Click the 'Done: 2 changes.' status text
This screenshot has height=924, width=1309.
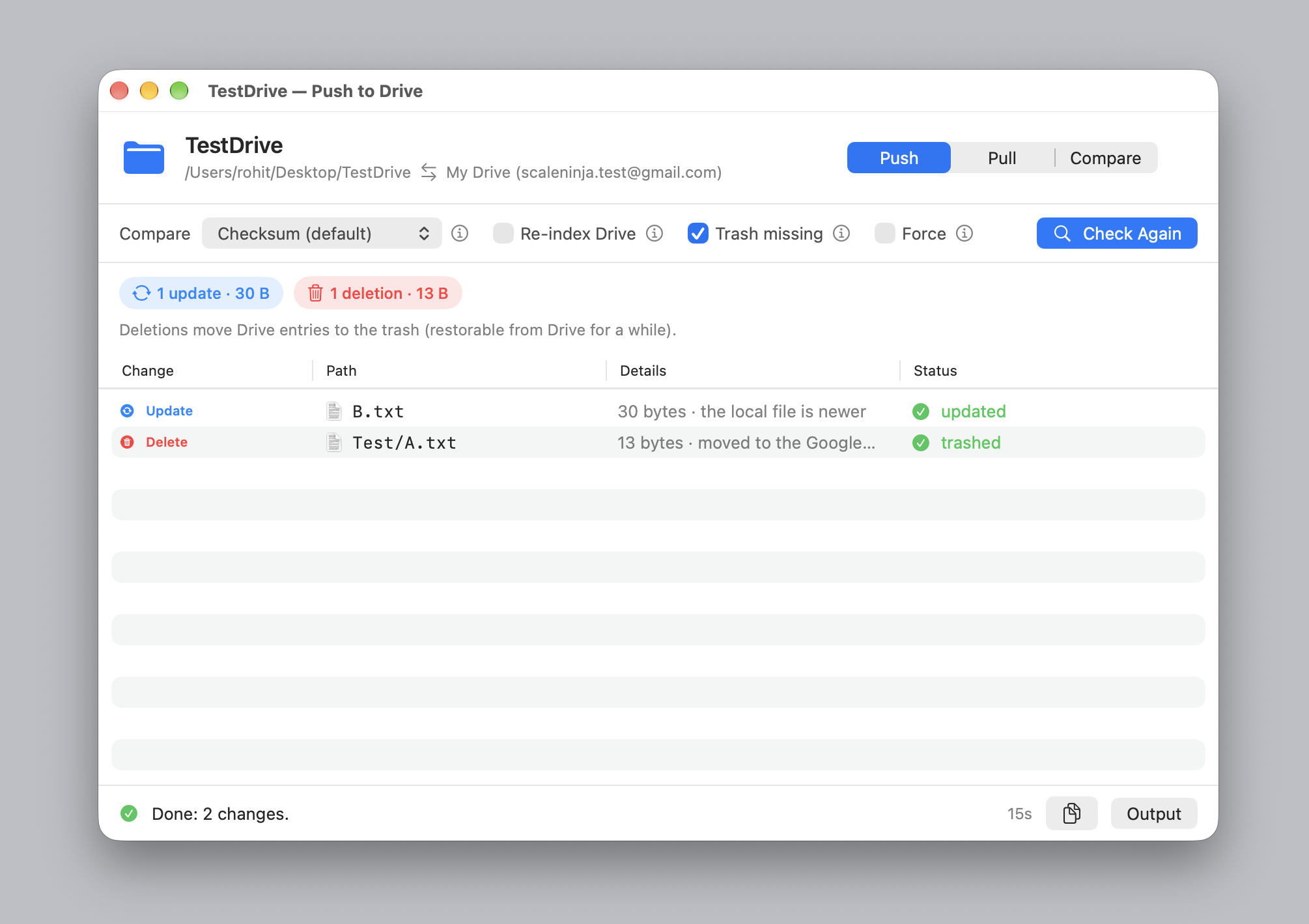pos(220,813)
